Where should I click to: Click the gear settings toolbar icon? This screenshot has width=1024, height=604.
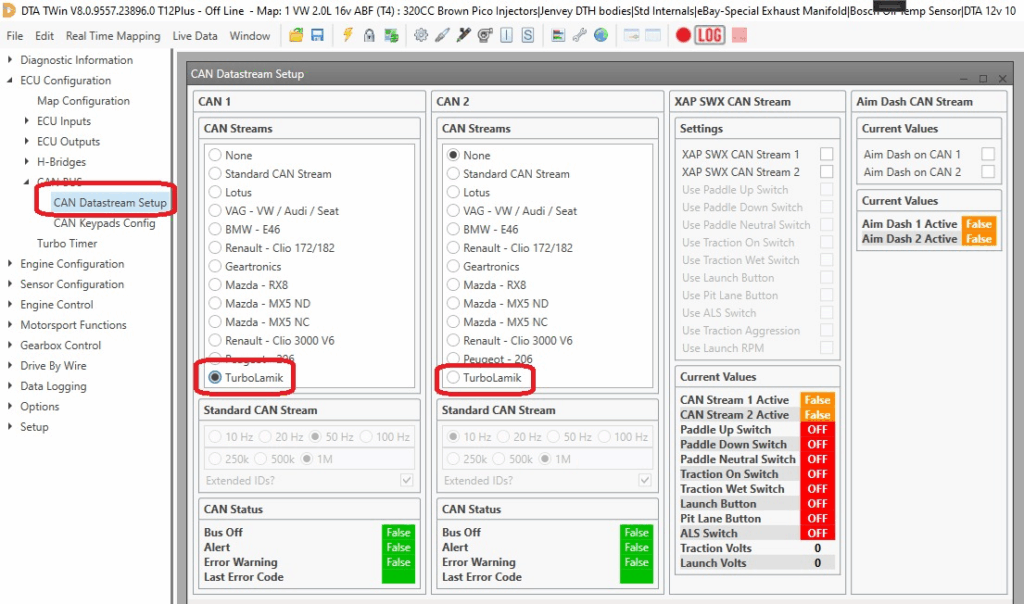pyautogui.click(x=421, y=35)
